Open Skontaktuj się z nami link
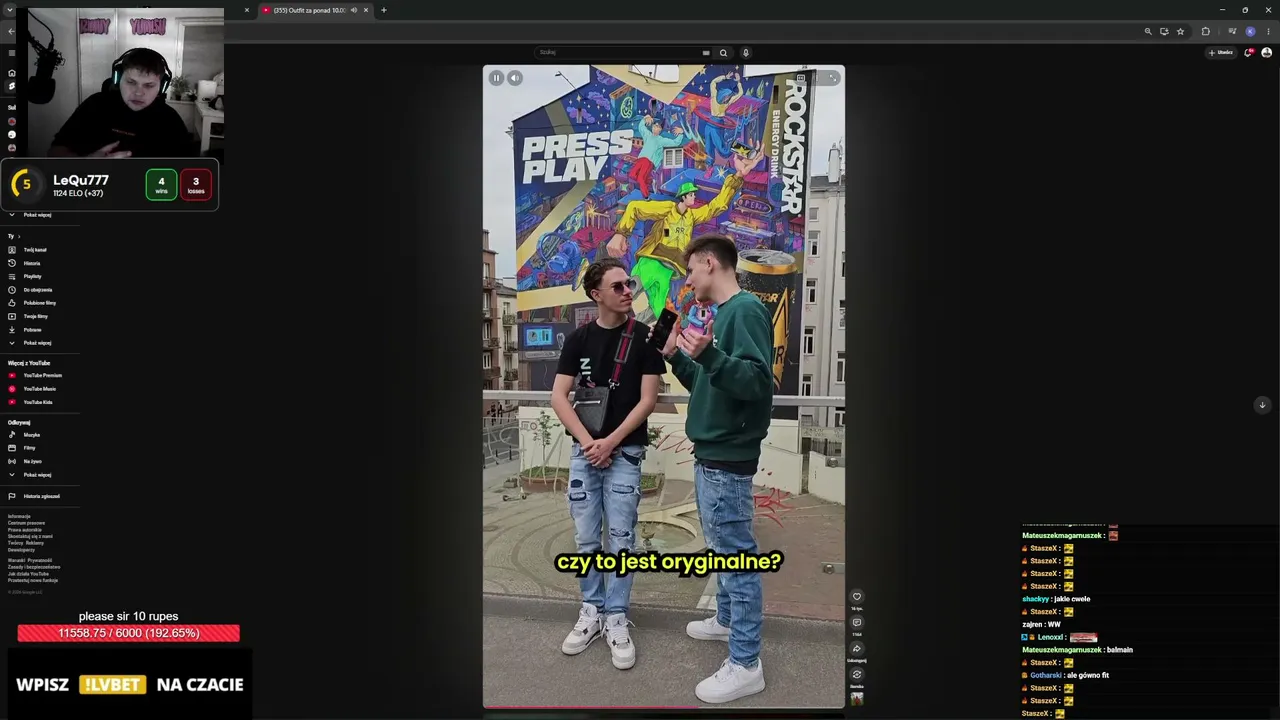 (x=30, y=537)
